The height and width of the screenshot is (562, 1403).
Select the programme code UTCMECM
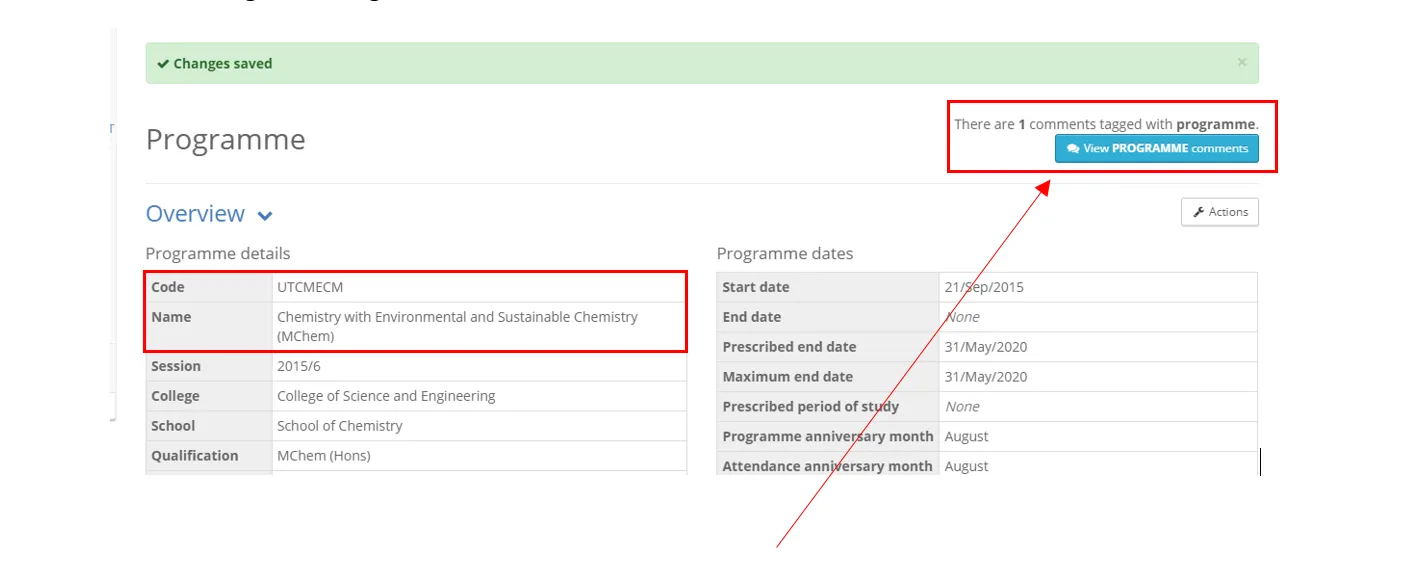310,287
